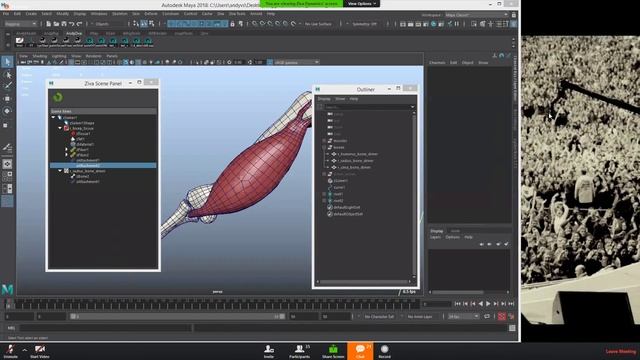This screenshot has height=360, width=640.
Task: Open the viewport Shading menu
Action: [40, 56]
